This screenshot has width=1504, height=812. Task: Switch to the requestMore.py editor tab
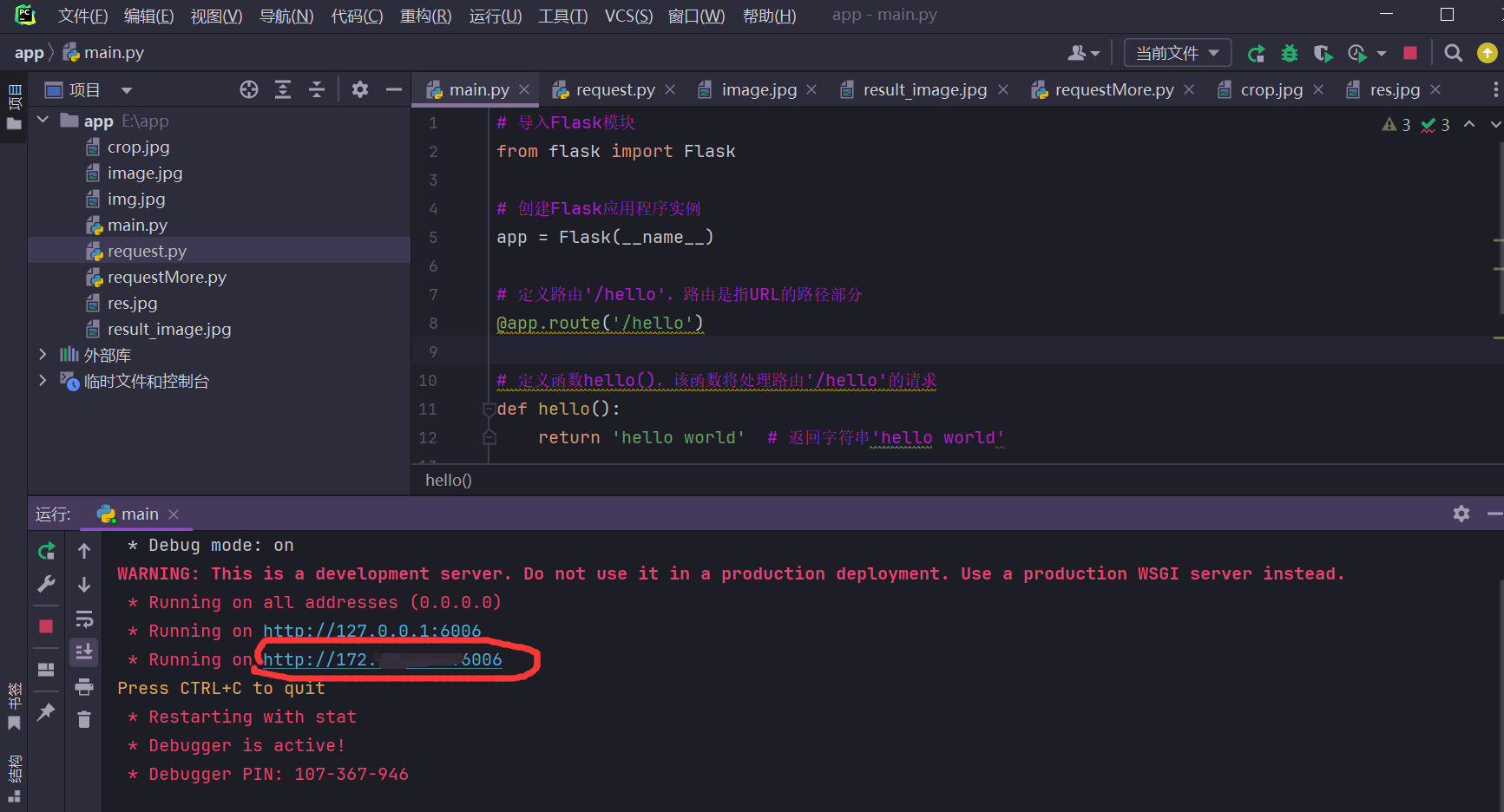tap(1113, 90)
